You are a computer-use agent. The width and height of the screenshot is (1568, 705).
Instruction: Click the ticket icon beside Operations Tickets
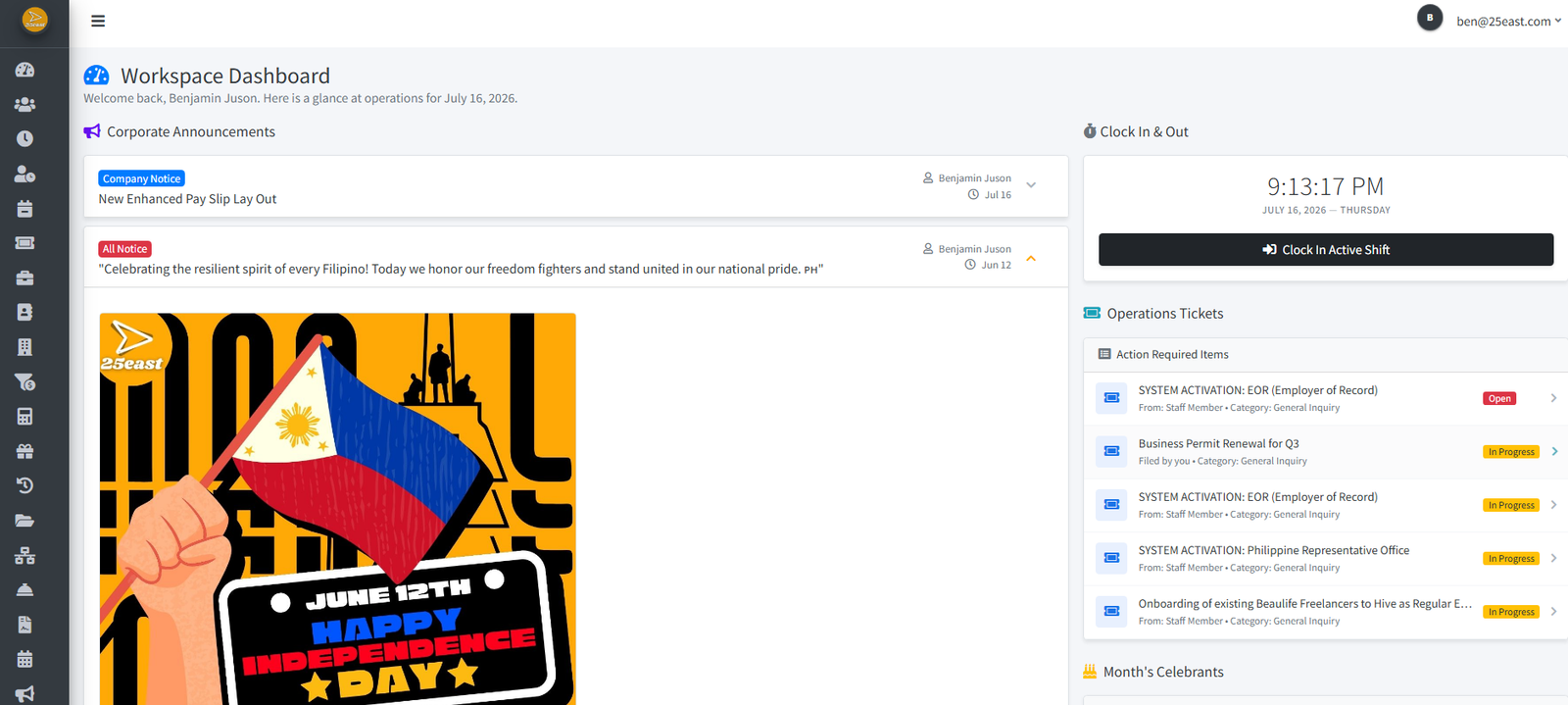[x=1092, y=313]
